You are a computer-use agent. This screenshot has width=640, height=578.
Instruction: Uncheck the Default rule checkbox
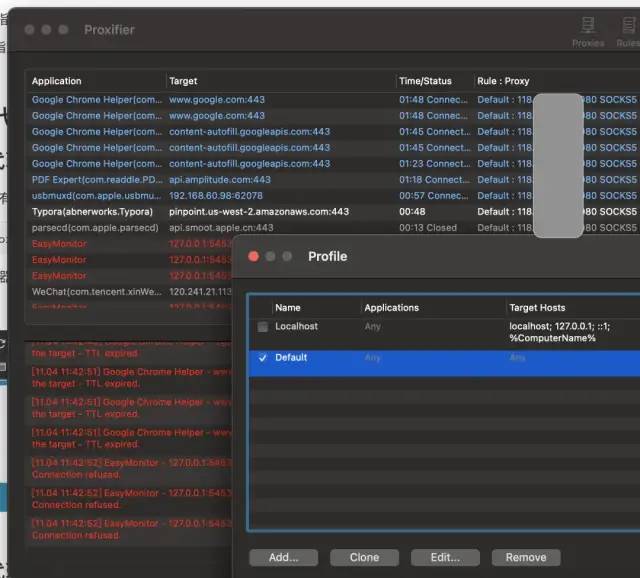click(x=262, y=358)
